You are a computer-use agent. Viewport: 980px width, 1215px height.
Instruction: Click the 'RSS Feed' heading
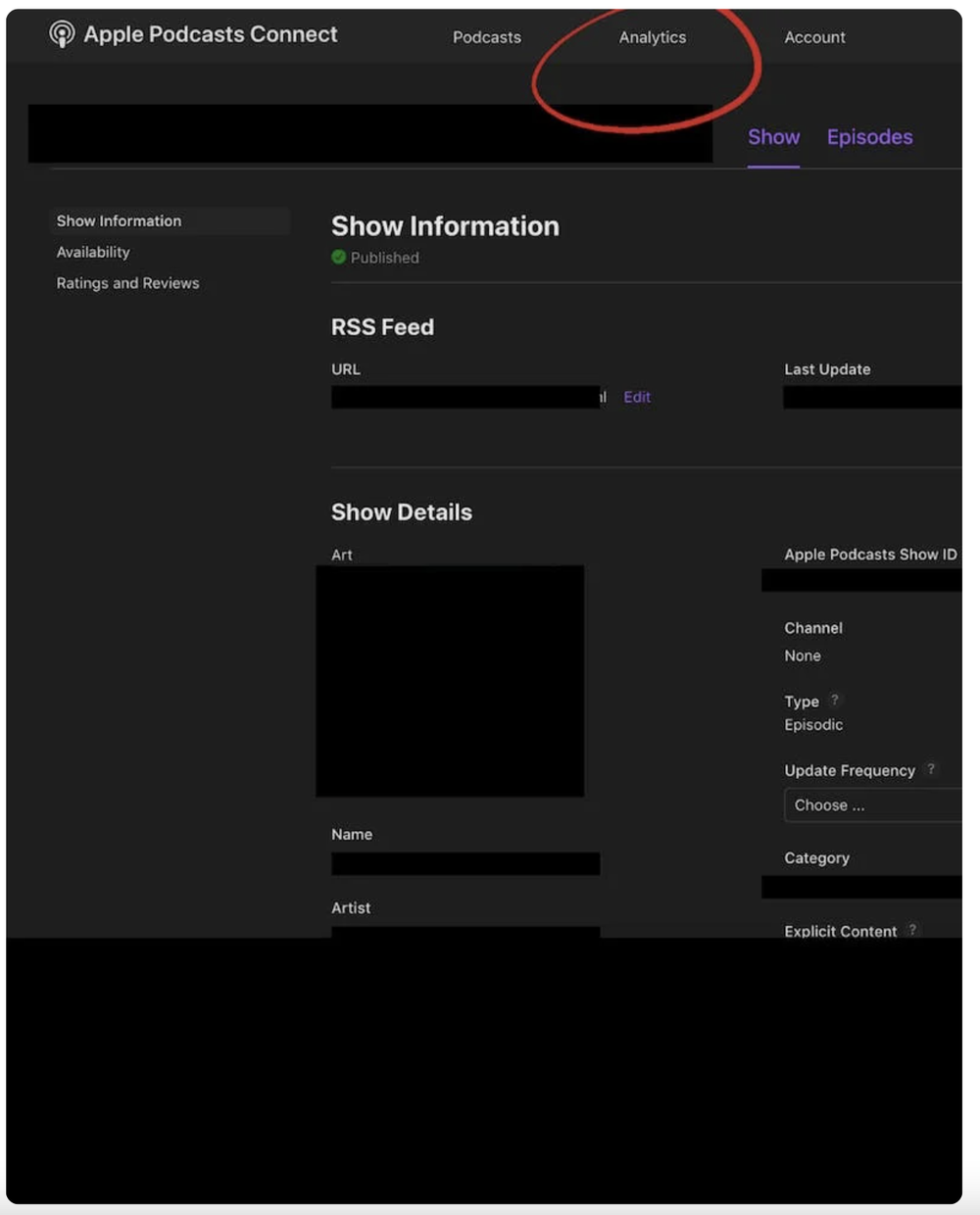coord(382,327)
